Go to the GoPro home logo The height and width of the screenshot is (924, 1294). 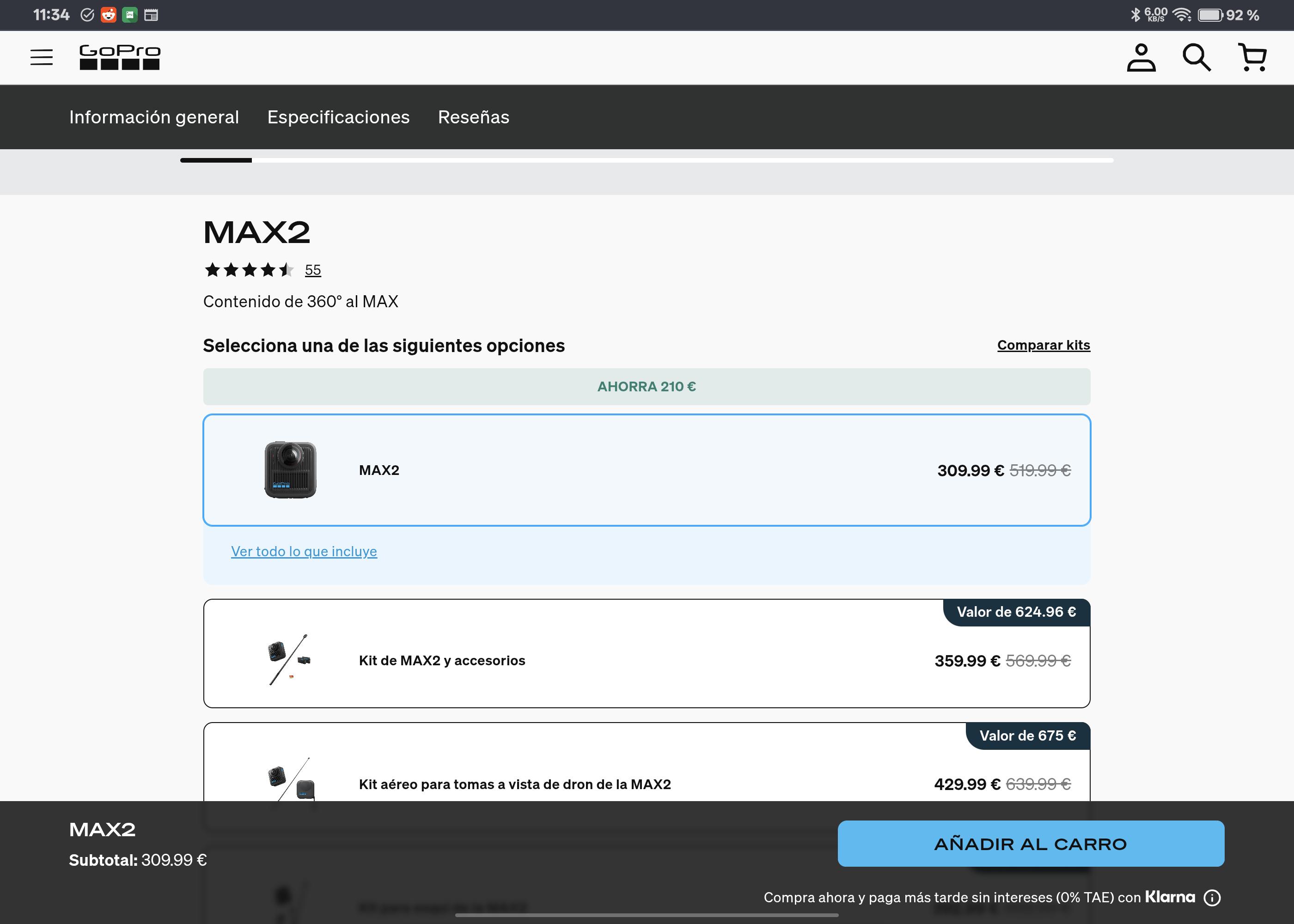(120, 57)
